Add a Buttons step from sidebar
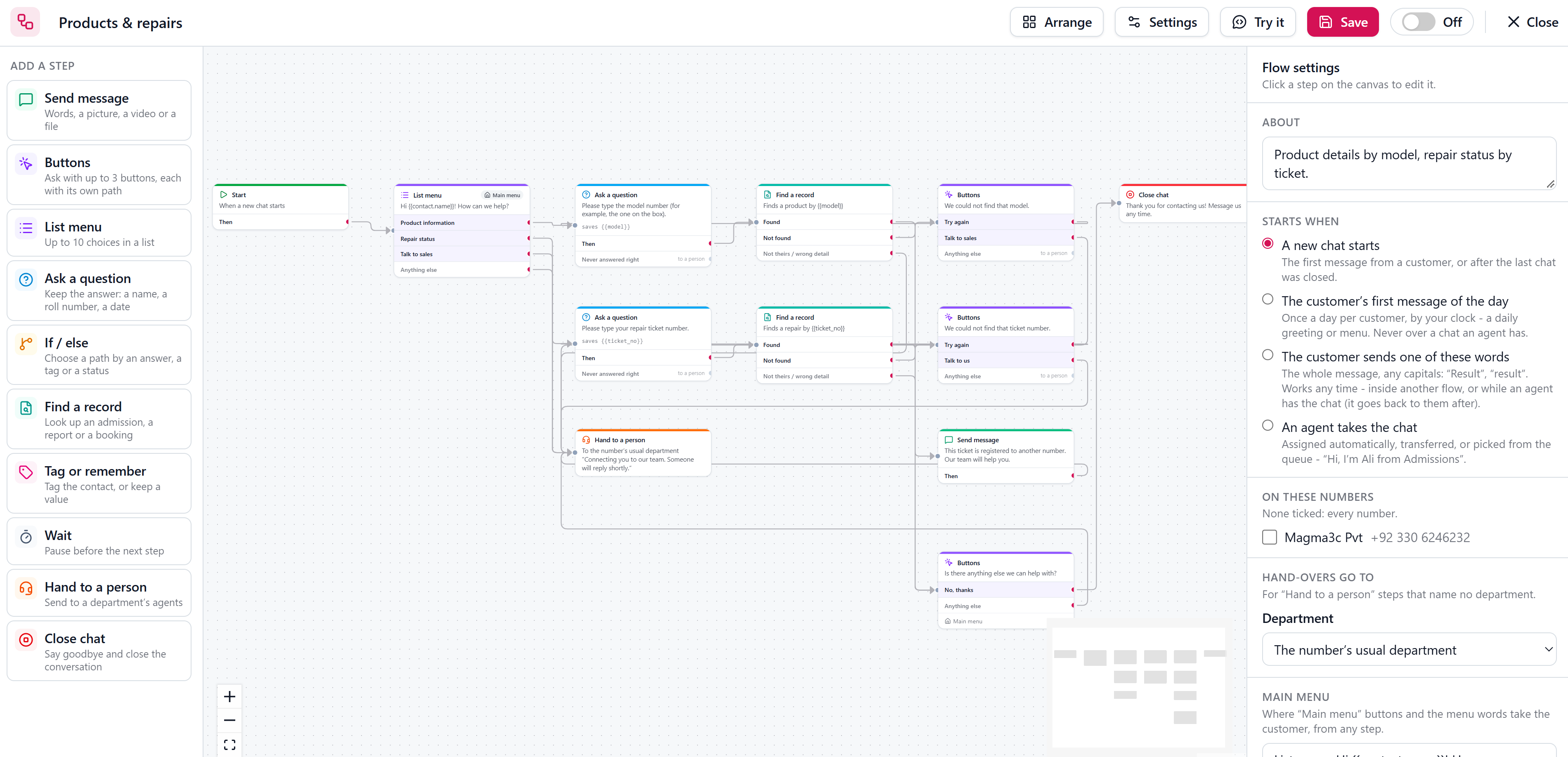Screen dimensions: 1568x757 [99, 175]
